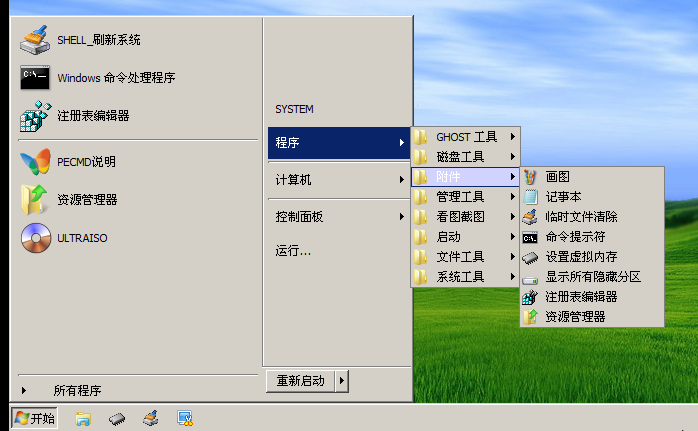This screenshot has width=698, height=431.
Task: Click the GHOST 工具 folder icon
Action: [420, 137]
